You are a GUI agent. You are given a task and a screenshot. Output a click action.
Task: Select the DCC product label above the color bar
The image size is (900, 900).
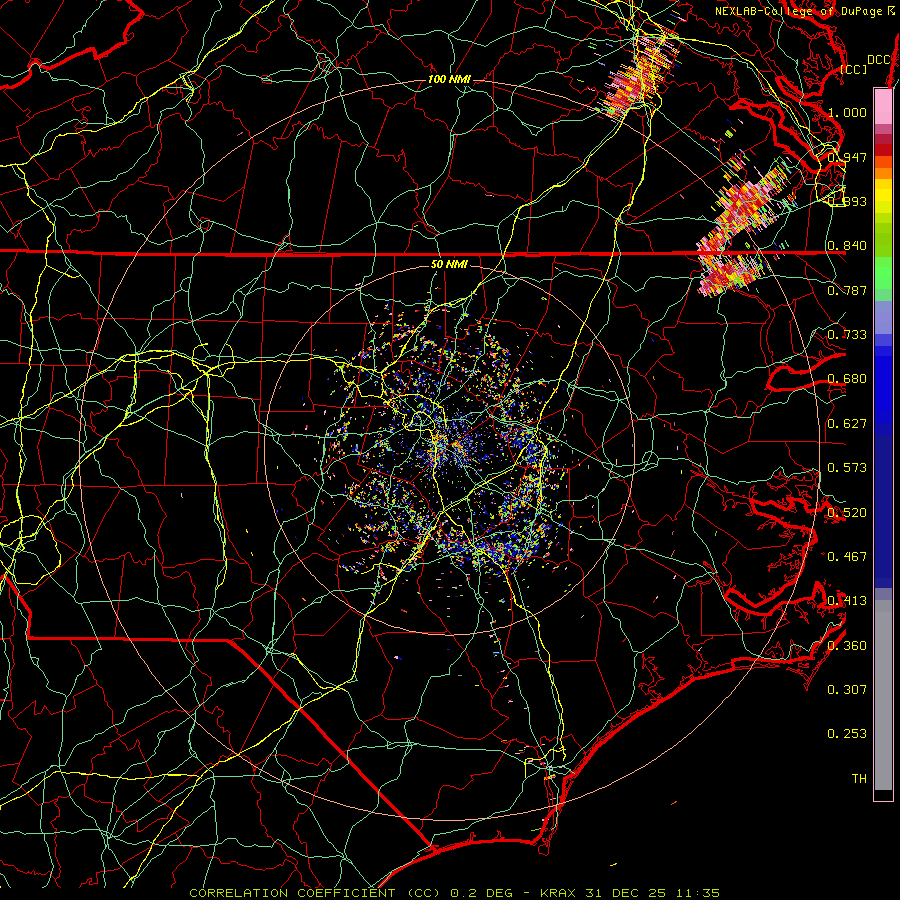tap(878, 60)
